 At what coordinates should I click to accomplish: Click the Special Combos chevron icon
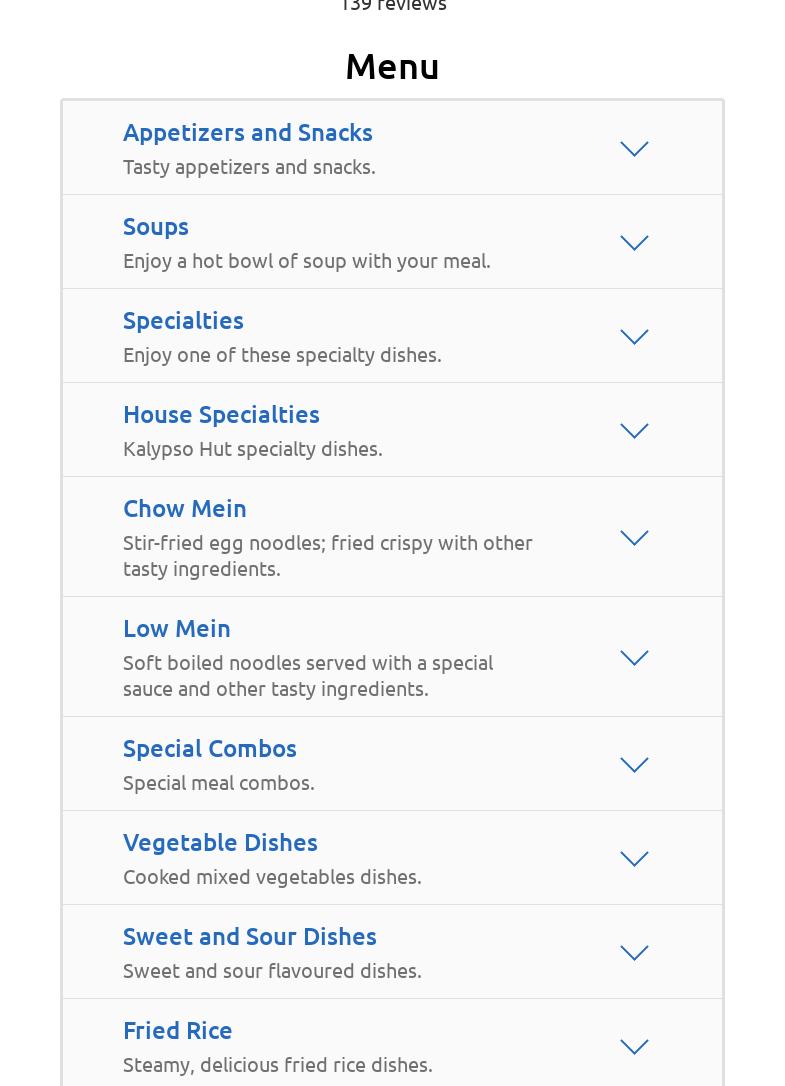pyautogui.click(x=634, y=764)
